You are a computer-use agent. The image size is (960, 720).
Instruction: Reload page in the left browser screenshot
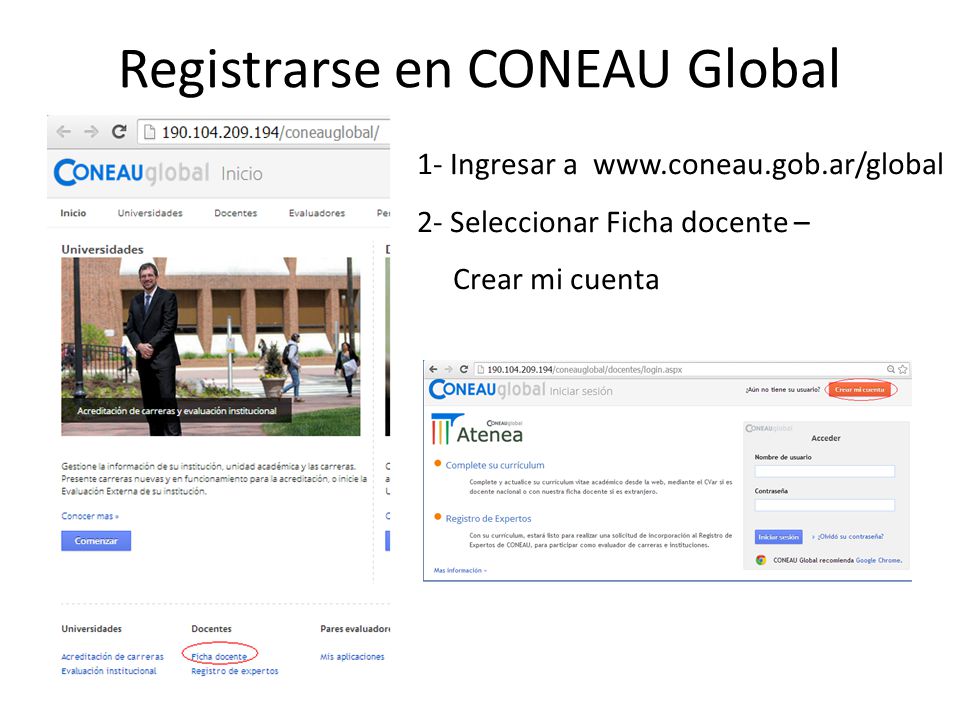point(119,131)
